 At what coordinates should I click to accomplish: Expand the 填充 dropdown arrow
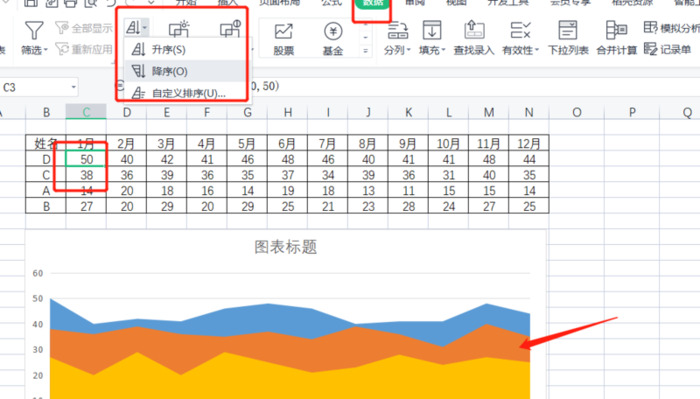(443, 50)
